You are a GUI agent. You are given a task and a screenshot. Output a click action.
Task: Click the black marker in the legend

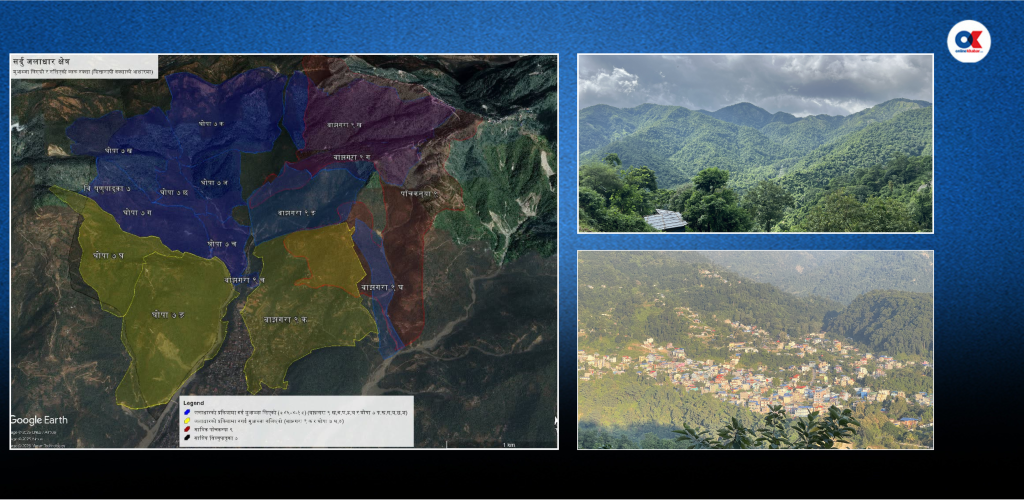coord(187,437)
